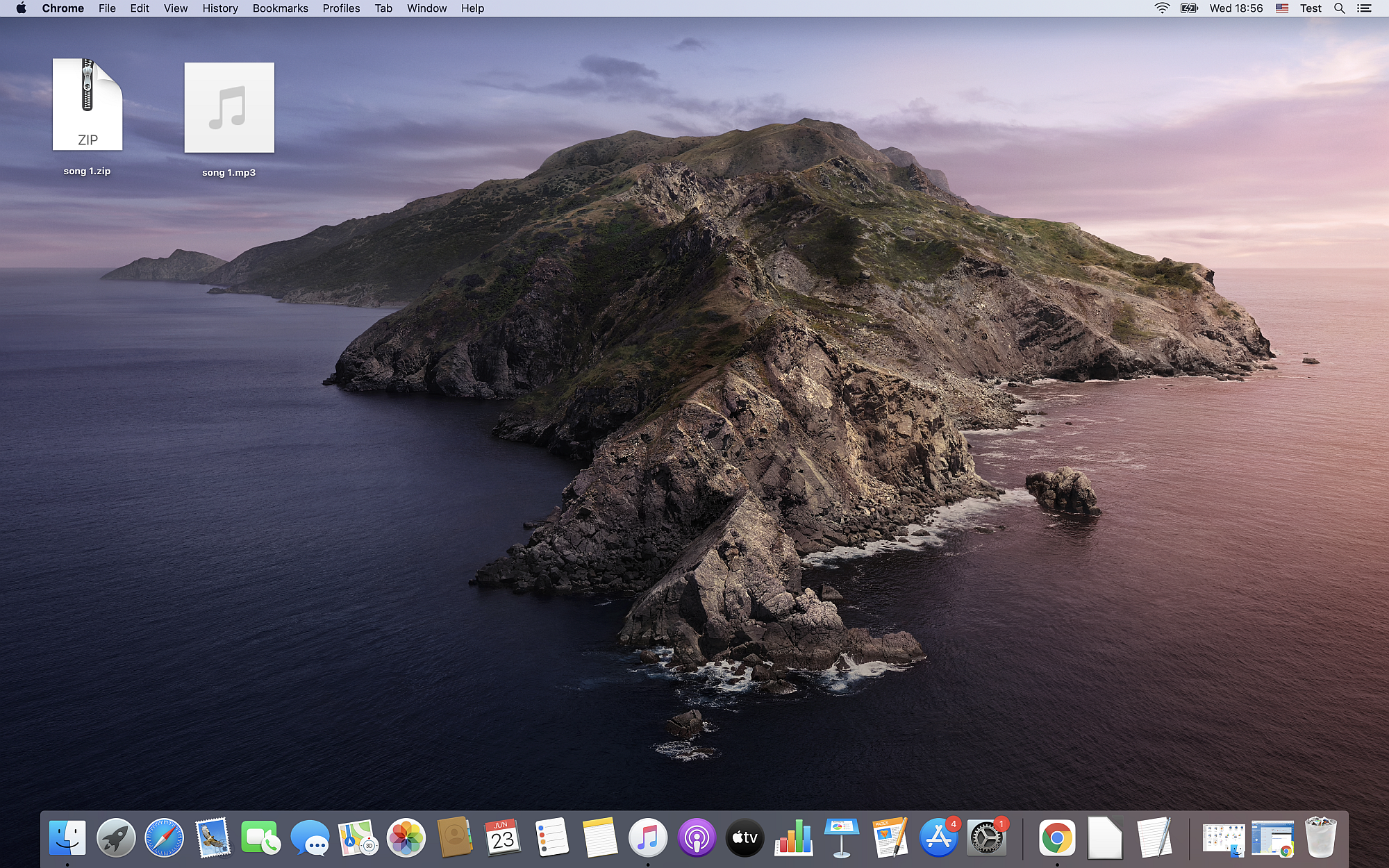Open Spotlight search magnifier icon

[x=1339, y=8]
